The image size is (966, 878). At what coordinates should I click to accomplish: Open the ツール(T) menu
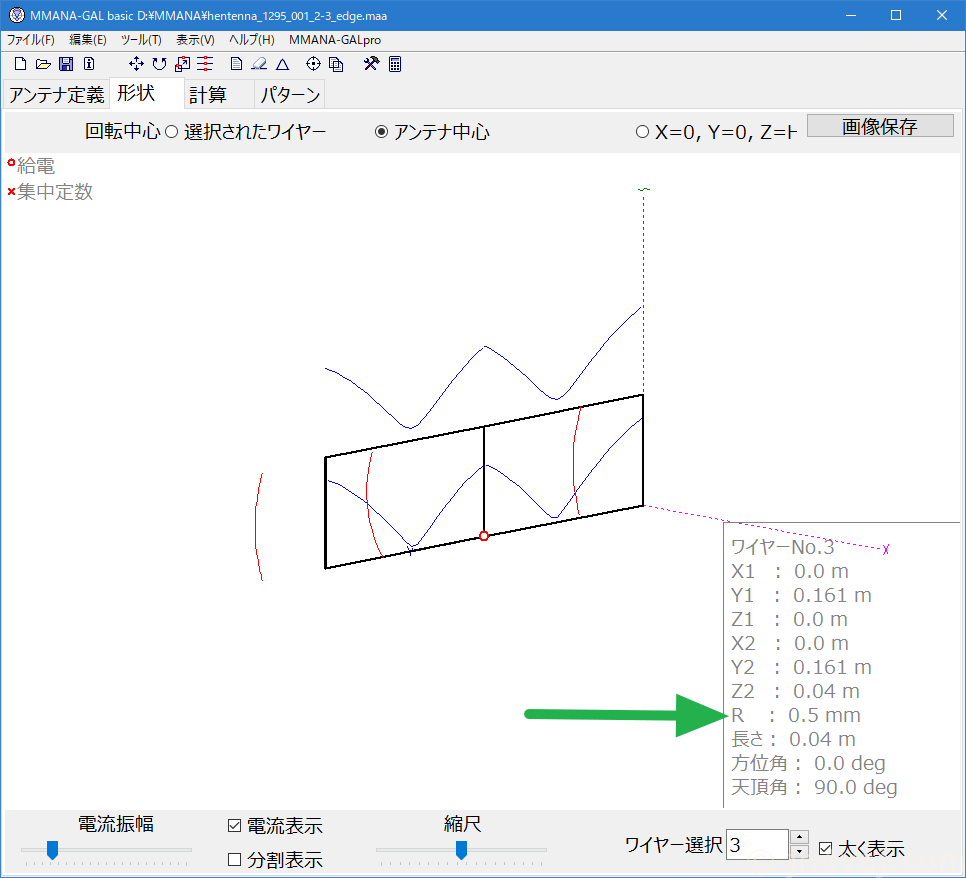[141, 40]
